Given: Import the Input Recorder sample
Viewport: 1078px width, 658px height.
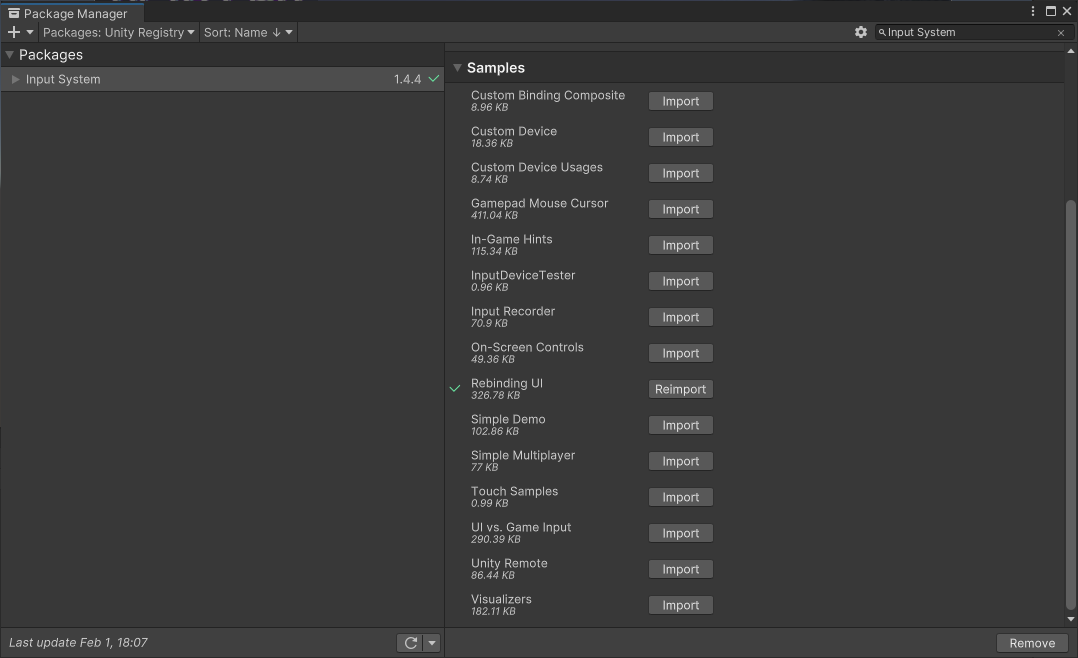Looking at the screenshot, I should click(681, 317).
